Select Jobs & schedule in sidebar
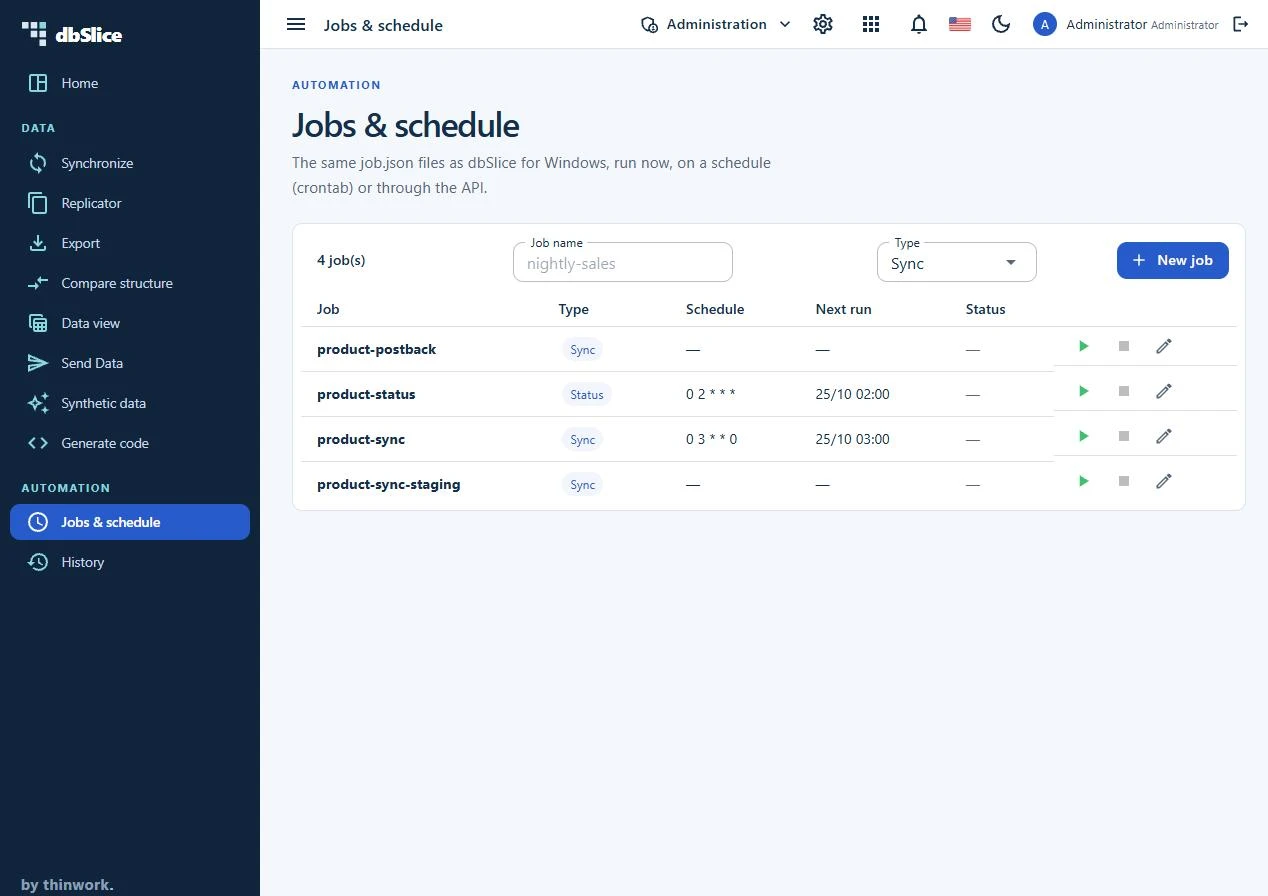Image resolution: width=1268 pixels, height=896 pixels. point(130,522)
